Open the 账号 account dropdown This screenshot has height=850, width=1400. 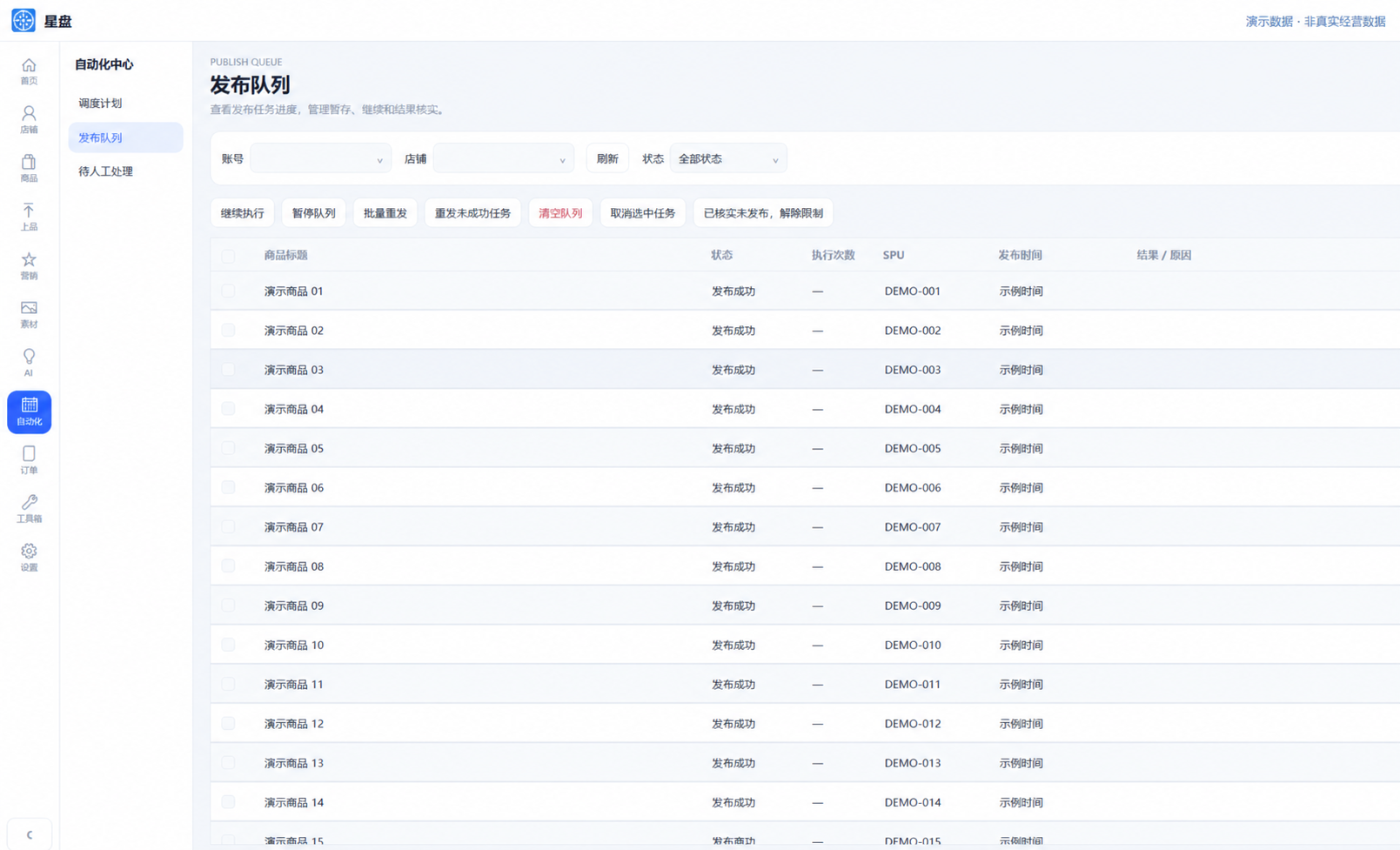click(x=320, y=158)
